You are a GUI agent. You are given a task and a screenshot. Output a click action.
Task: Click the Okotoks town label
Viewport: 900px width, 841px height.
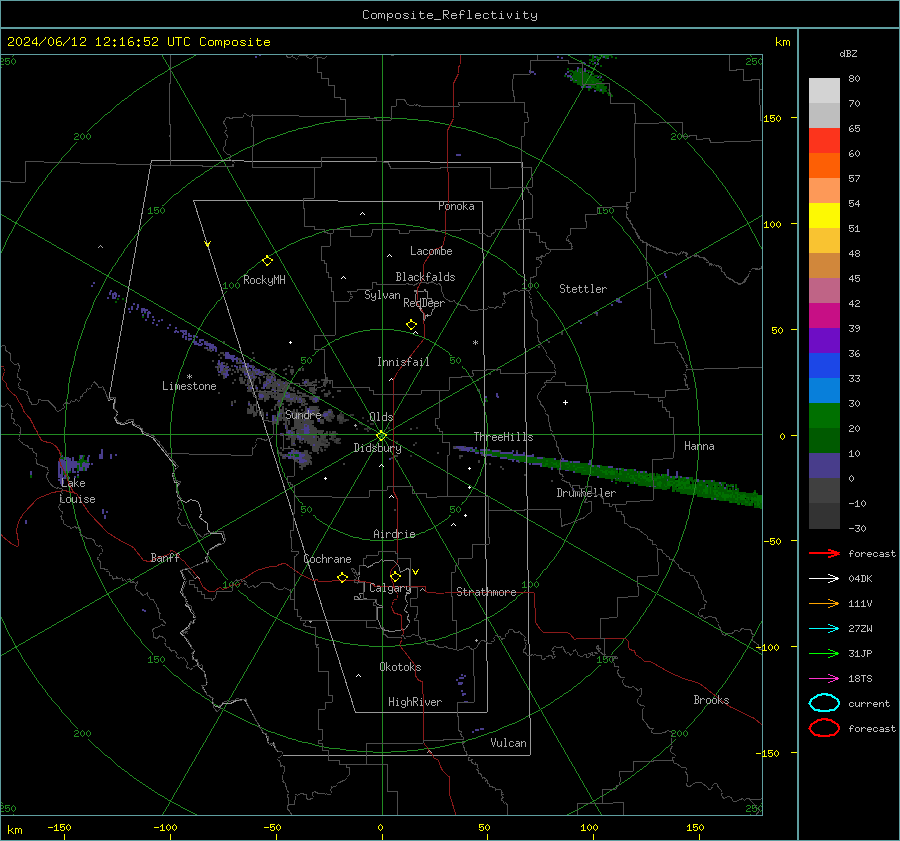coord(400,667)
